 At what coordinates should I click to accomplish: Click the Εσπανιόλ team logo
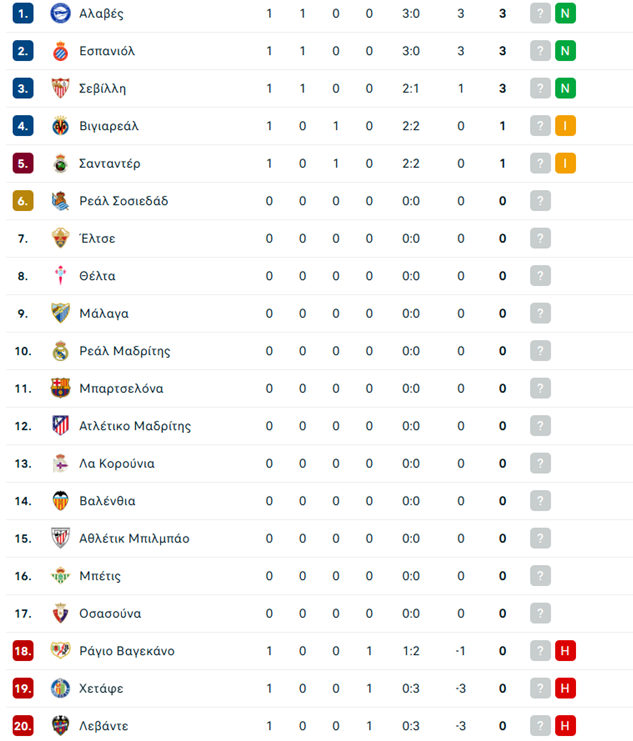(x=61, y=51)
